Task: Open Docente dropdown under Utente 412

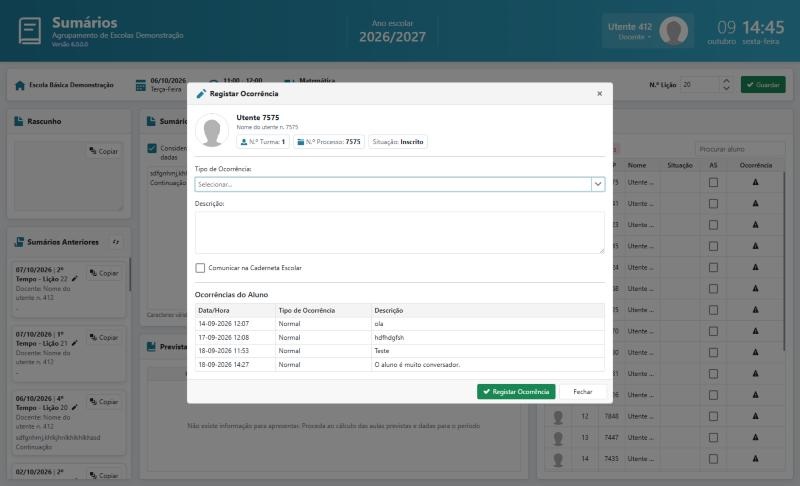Action: [635, 37]
